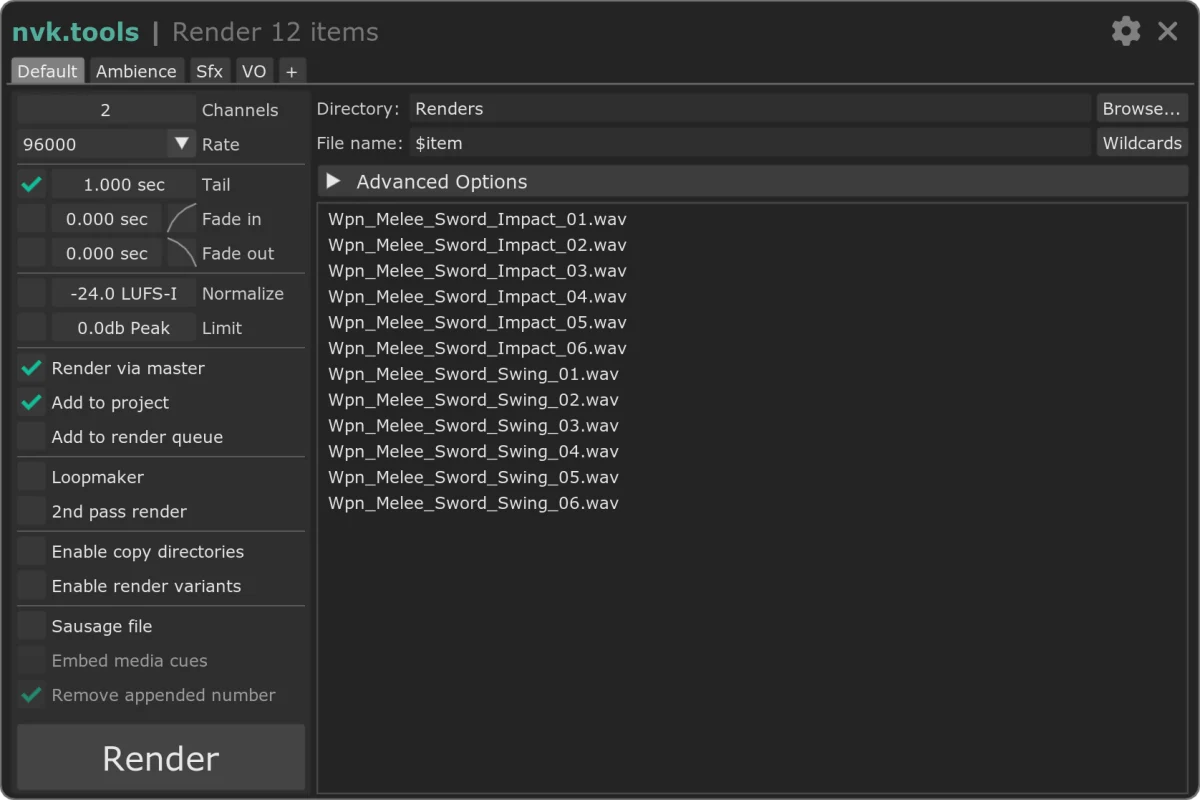Select Wpn_Melee_Sword_Swing_02.wav
The image size is (1200, 800).
473,400
